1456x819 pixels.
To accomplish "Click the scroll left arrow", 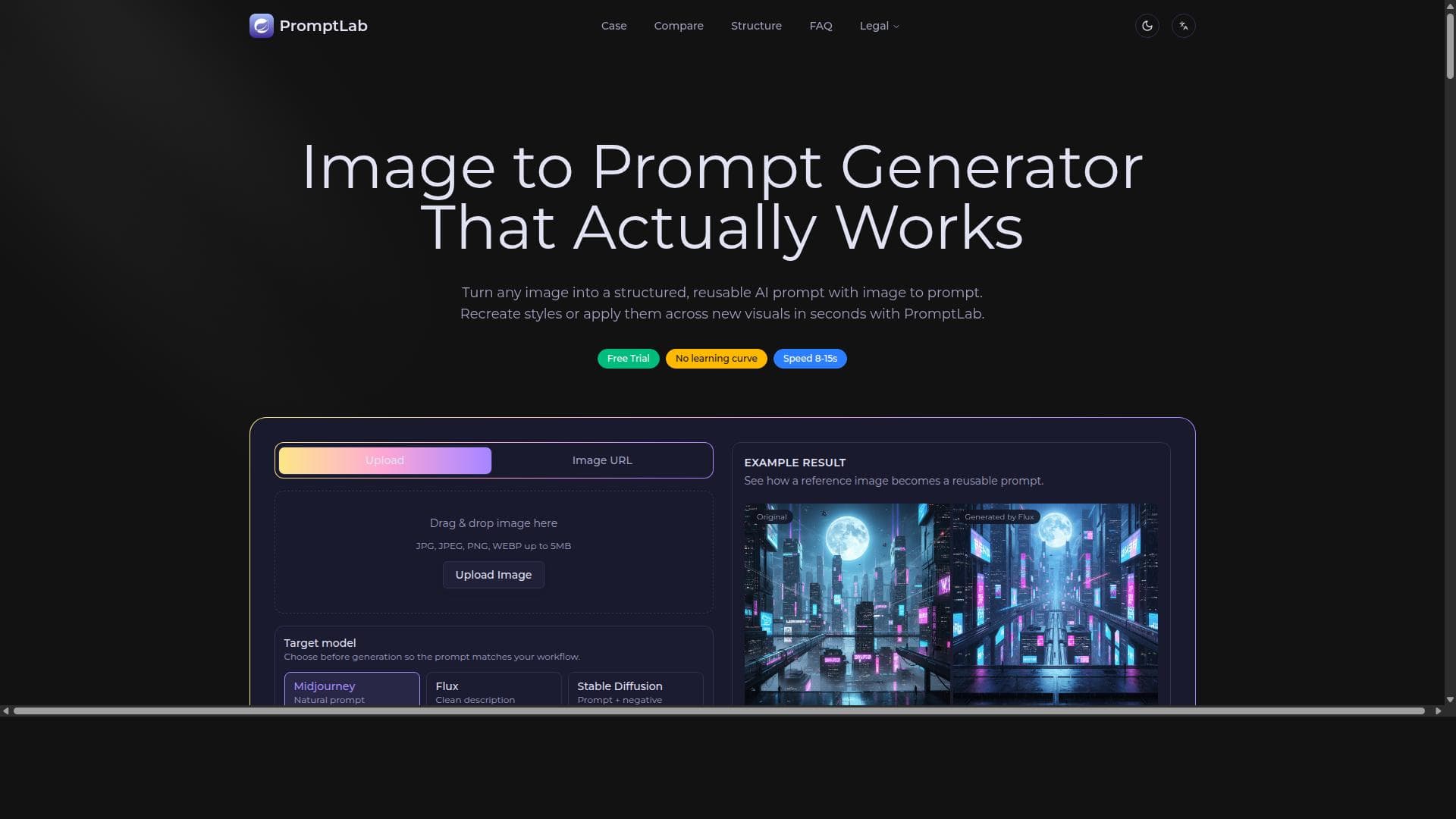I will 6,711.
